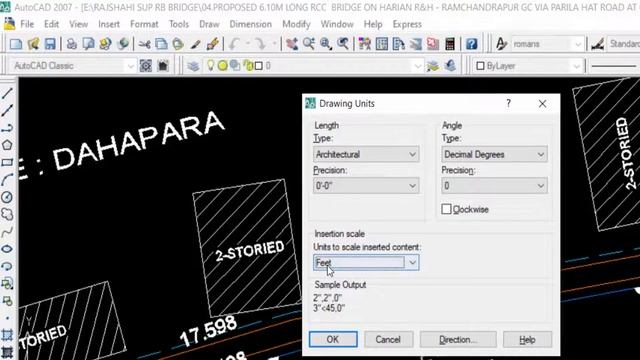Screen dimensions: 640x360
Task: Click the Plot printer icon
Action: click(x=71, y=44)
